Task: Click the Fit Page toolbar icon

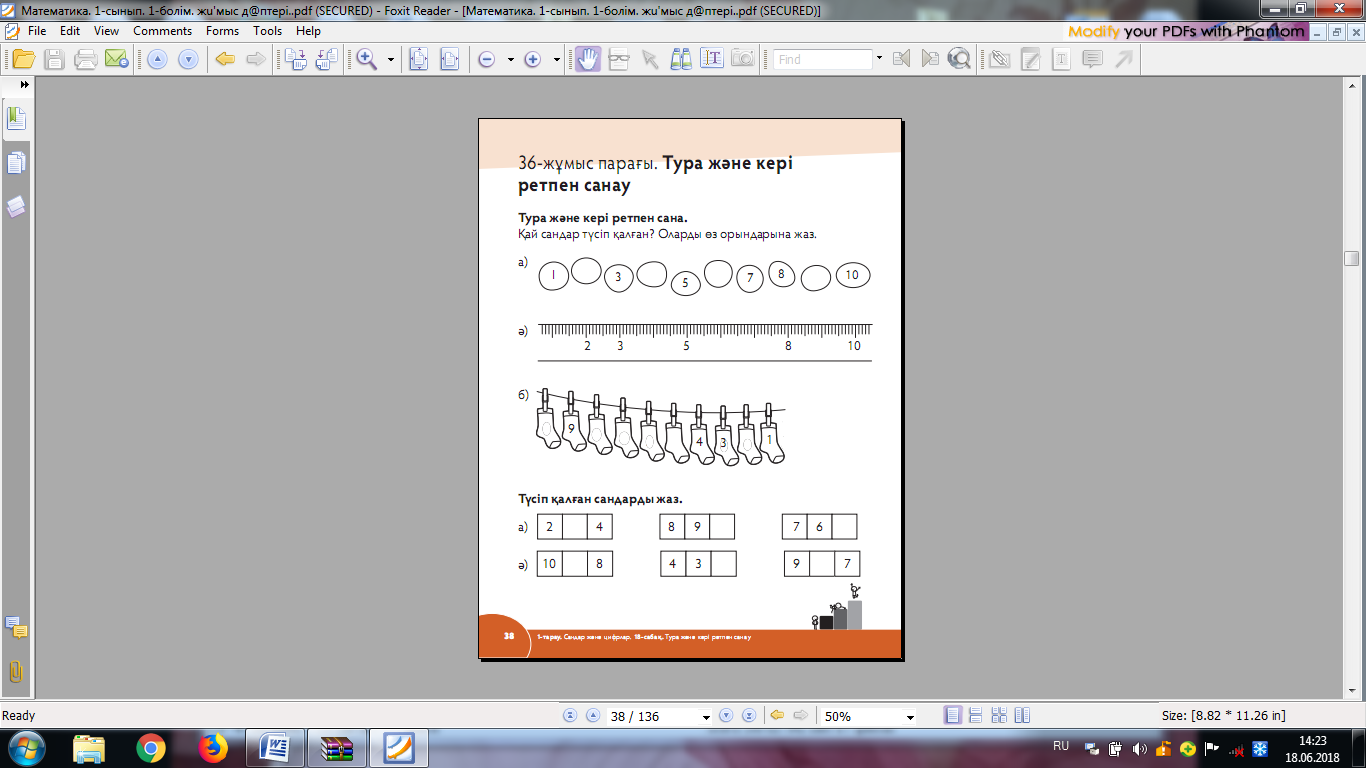Action: 418,59
